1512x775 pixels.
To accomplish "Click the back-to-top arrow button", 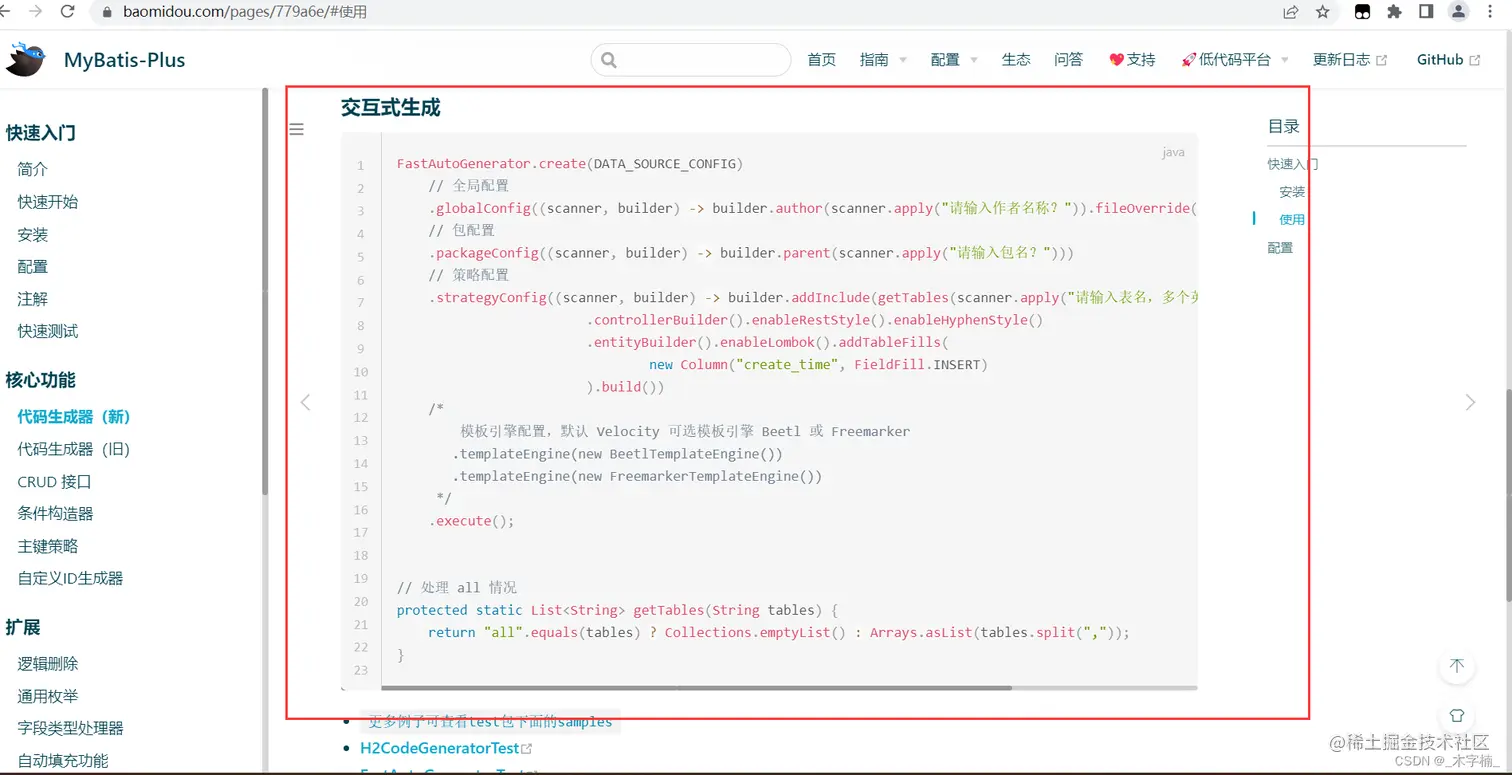I will (x=1457, y=666).
